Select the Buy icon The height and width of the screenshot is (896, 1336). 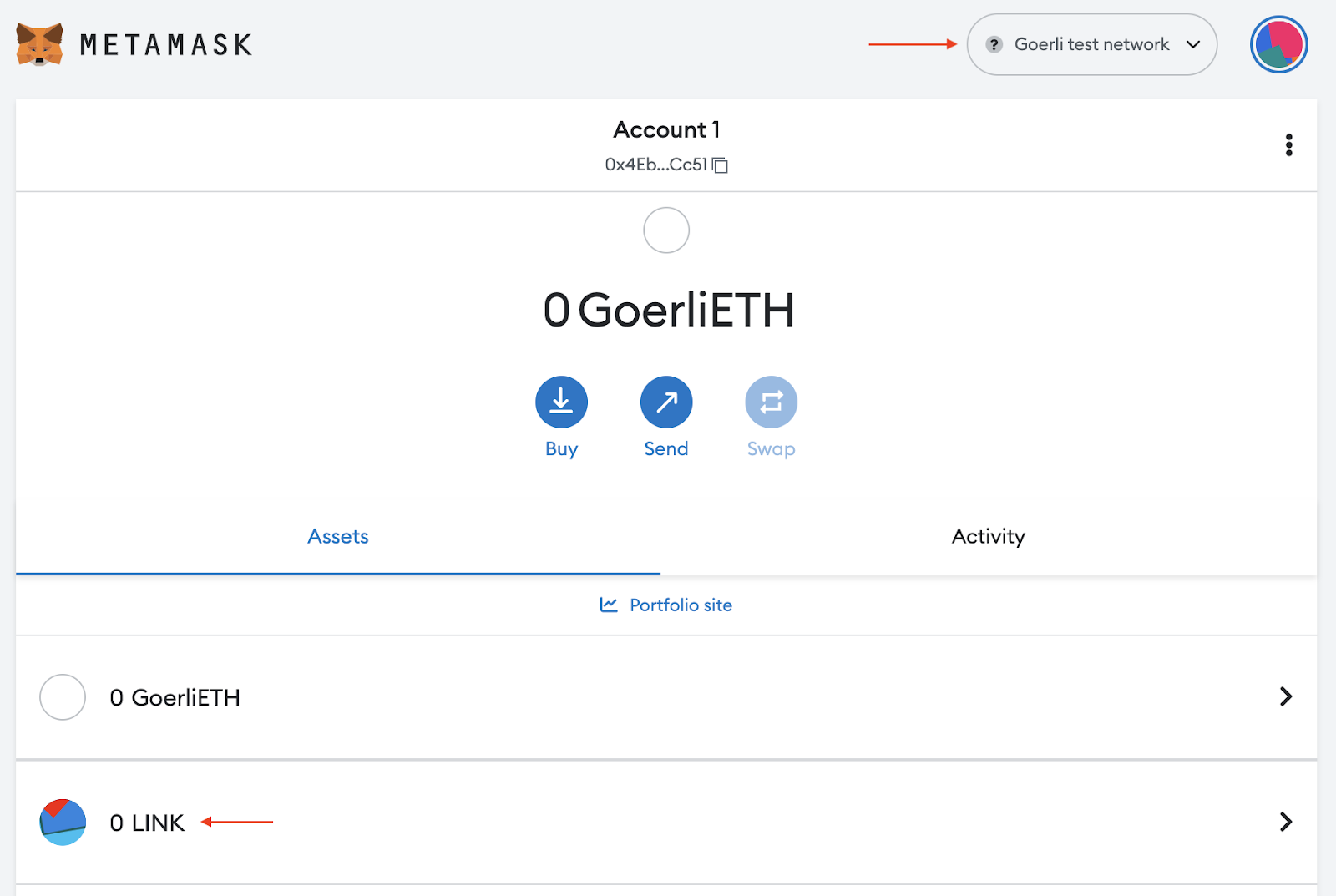560,402
